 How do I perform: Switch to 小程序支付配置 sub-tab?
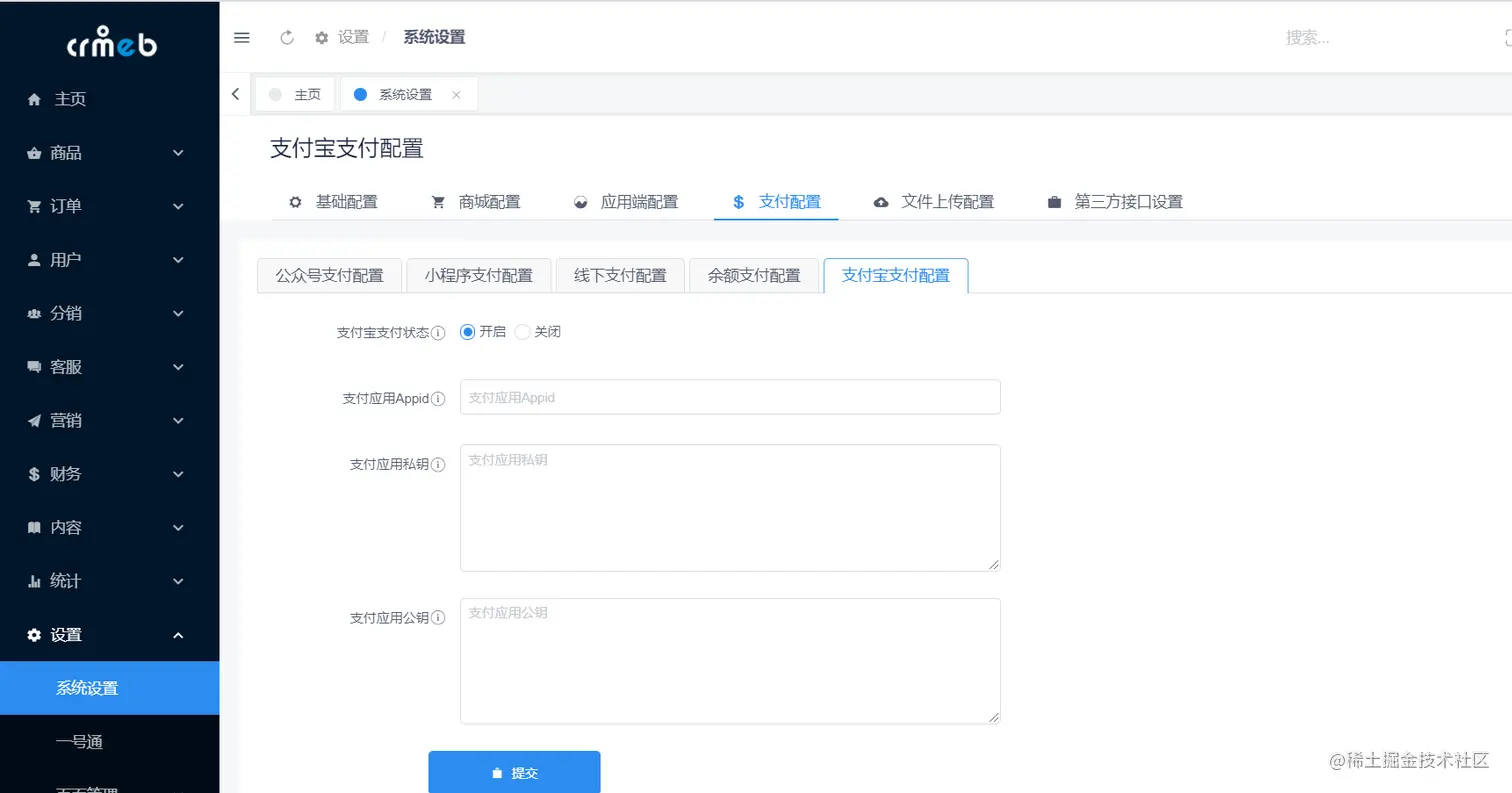[478, 275]
